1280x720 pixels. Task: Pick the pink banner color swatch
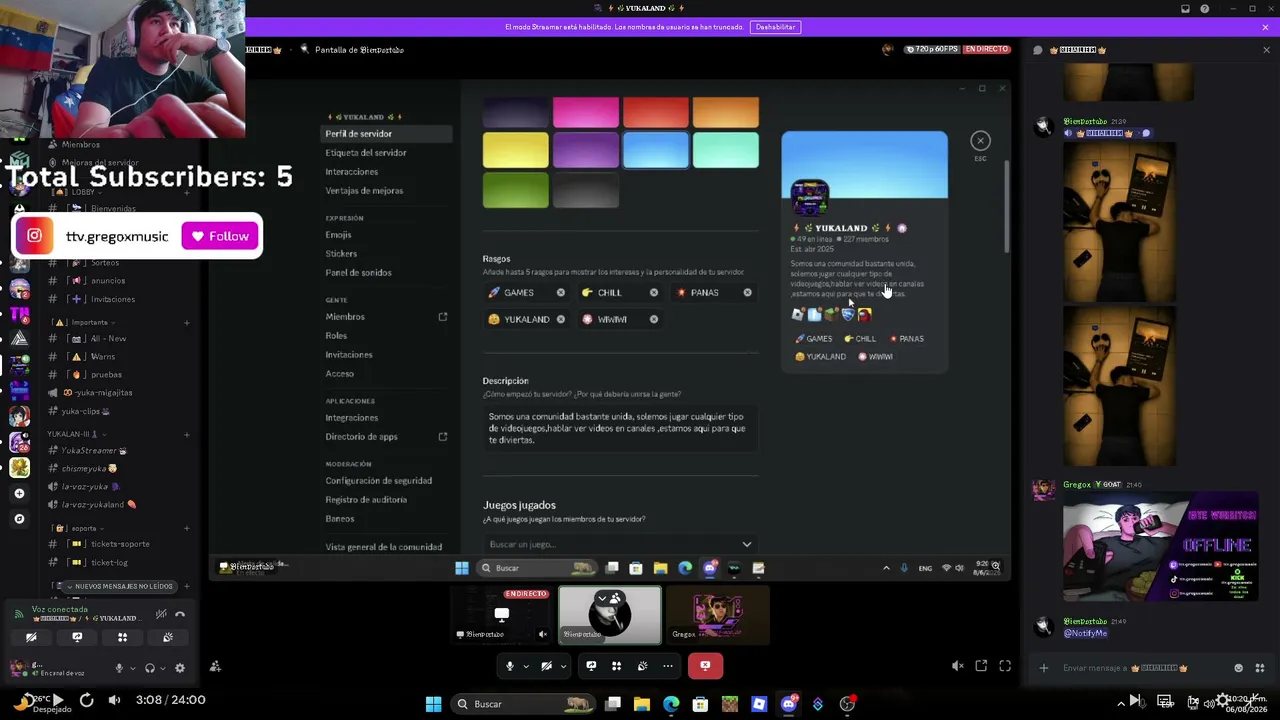586,113
